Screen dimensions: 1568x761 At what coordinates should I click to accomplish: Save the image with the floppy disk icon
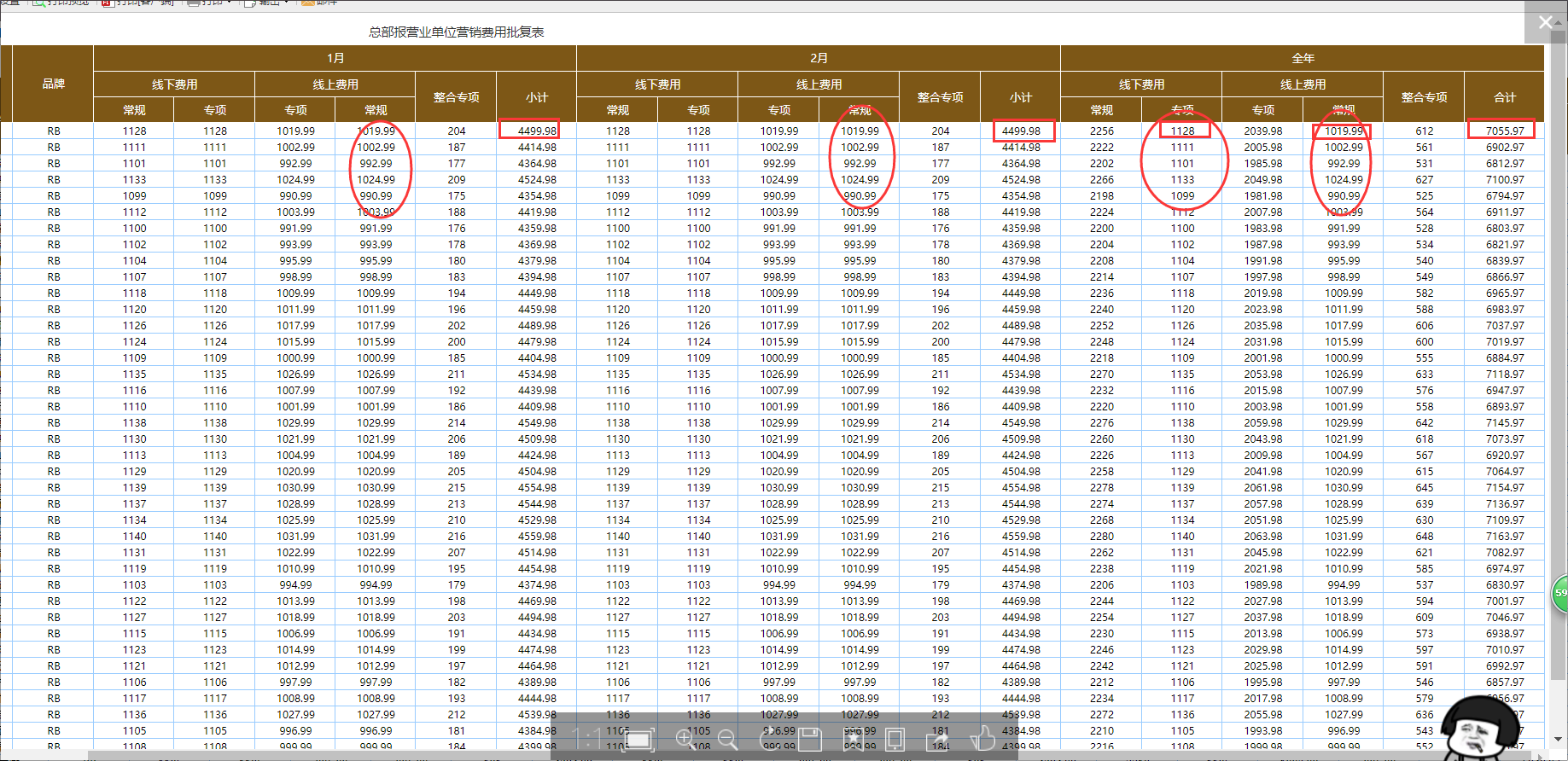(810, 739)
